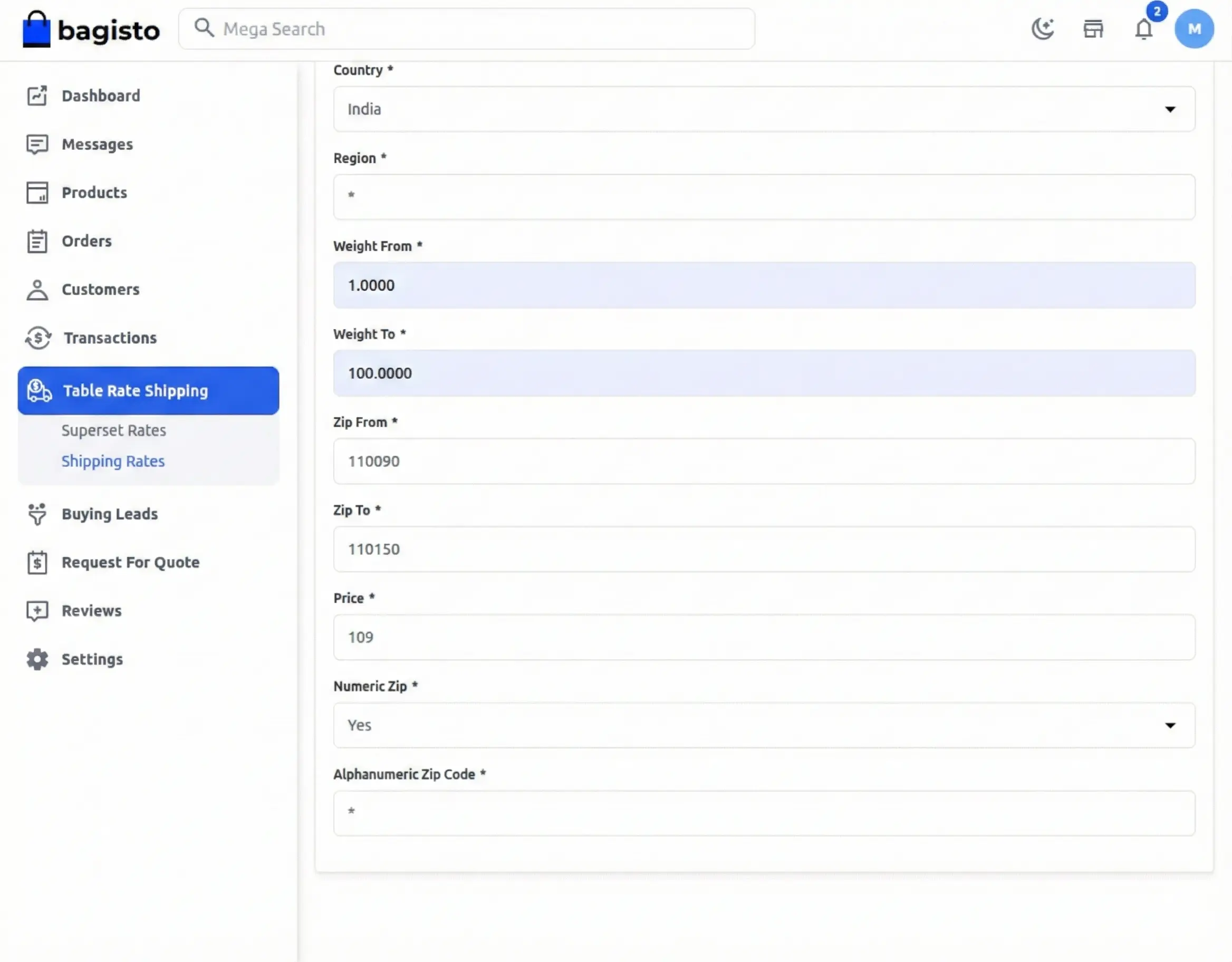This screenshot has height=962, width=1232.
Task: Open Request For Quote section
Action: [x=130, y=563]
